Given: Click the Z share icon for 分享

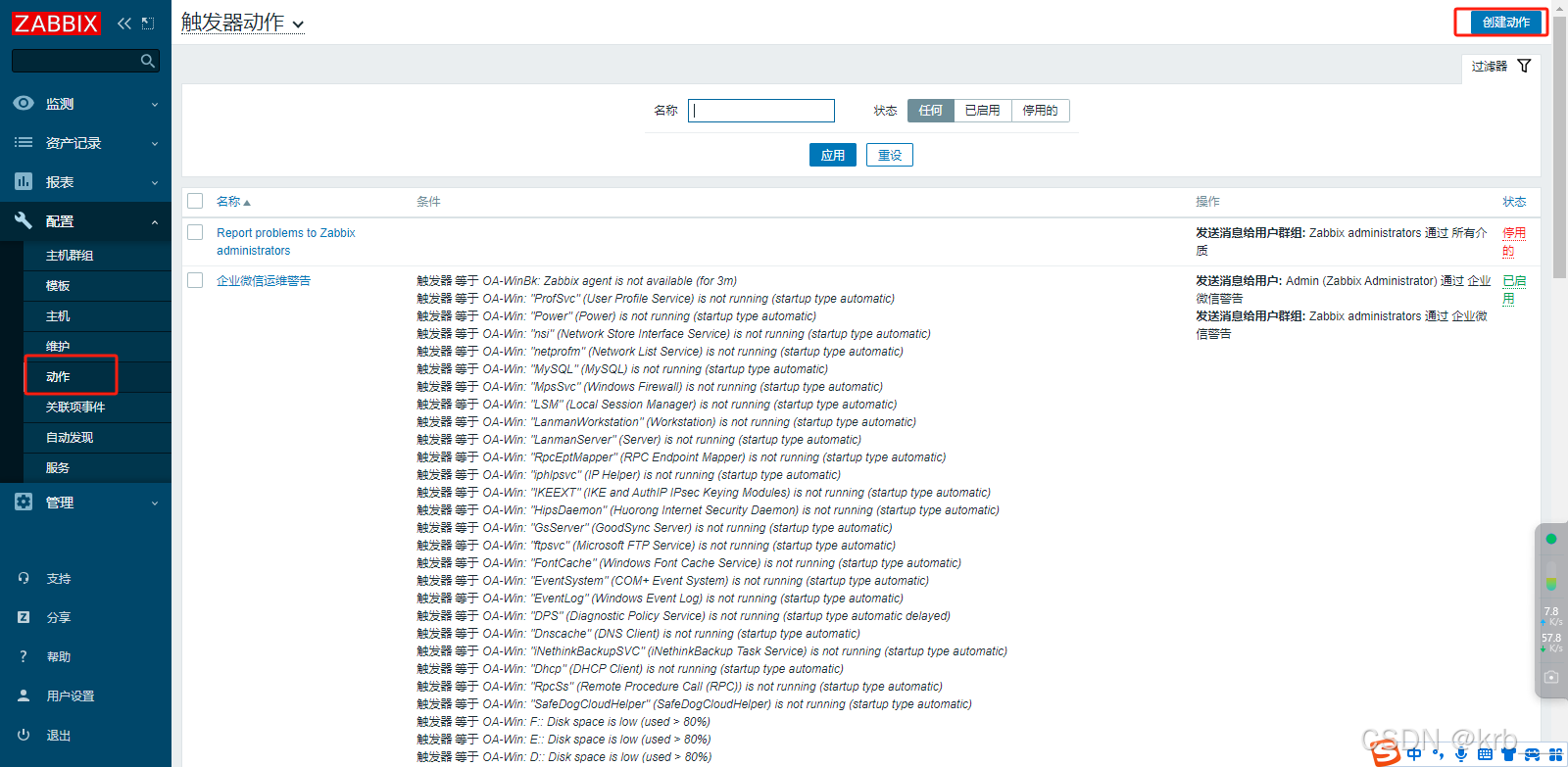Looking at the screenshot, I should [24, 617].
